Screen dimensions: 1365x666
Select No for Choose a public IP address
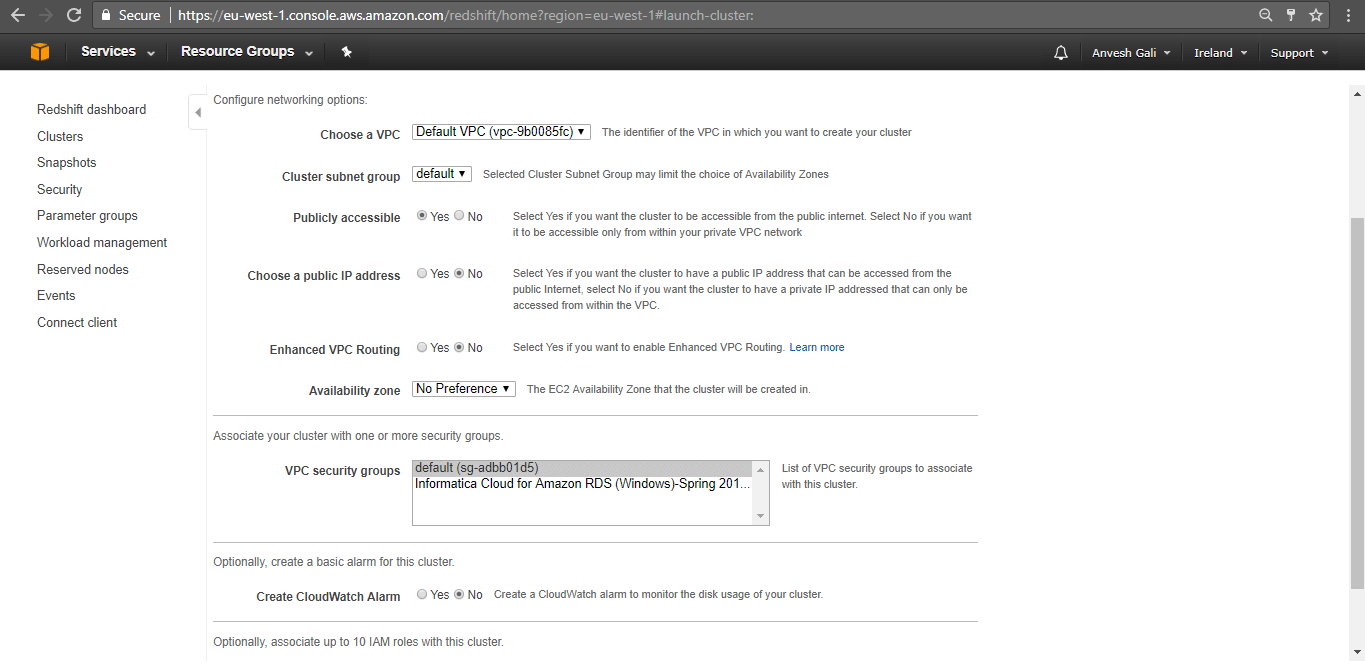tap(459, 273)
